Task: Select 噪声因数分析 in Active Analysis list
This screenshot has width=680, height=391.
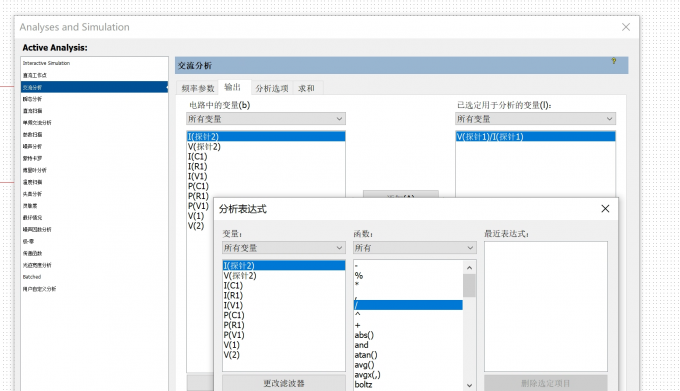Action: 94,229
